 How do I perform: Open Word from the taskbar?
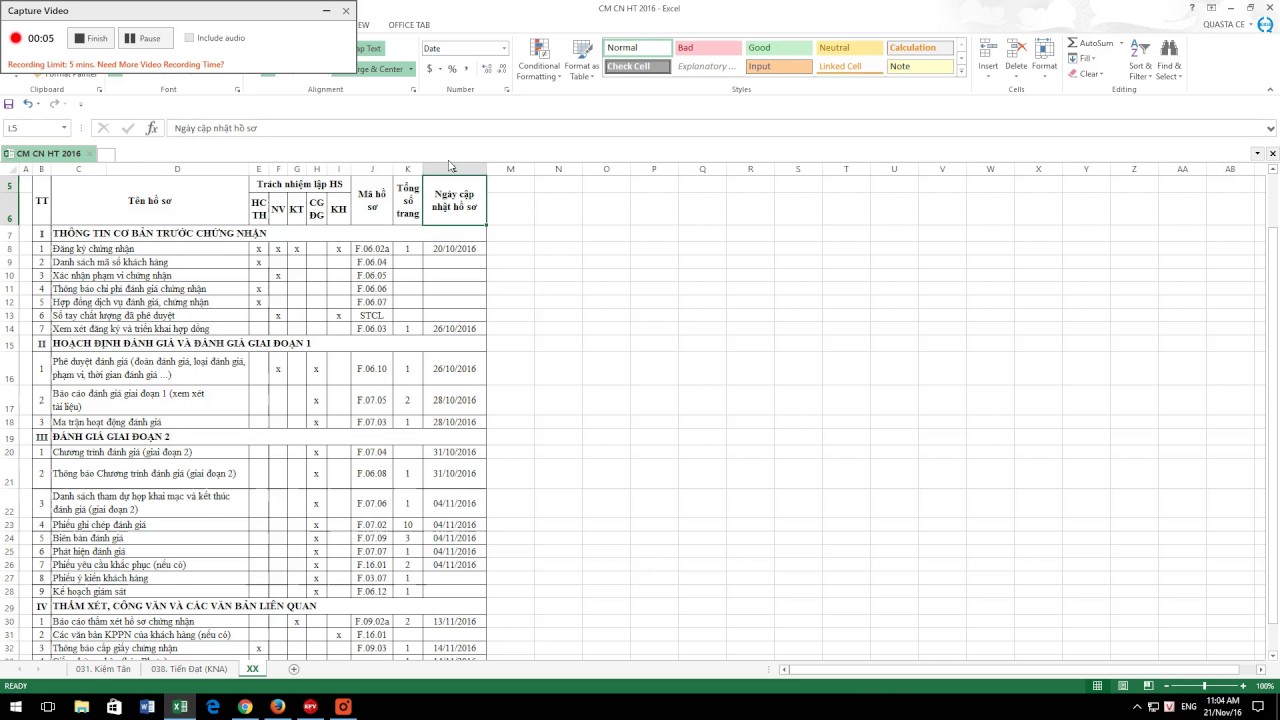click(x=147, y=707)
